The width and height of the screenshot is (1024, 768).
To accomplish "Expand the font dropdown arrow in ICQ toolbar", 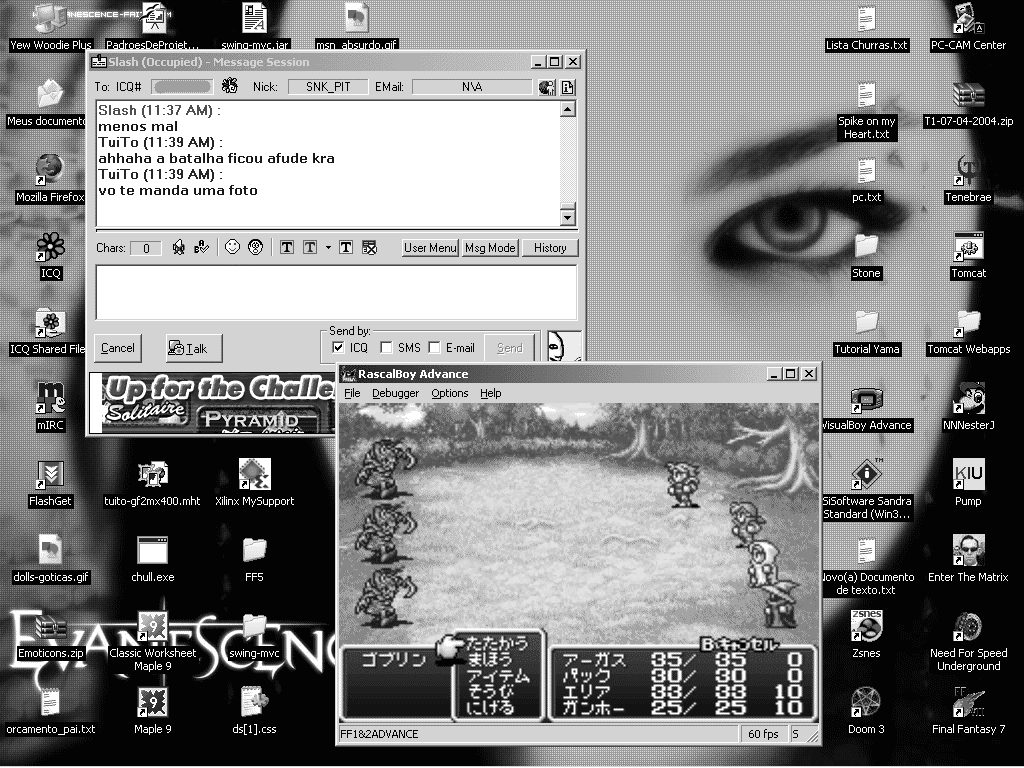I will click(x=328, y=248).
